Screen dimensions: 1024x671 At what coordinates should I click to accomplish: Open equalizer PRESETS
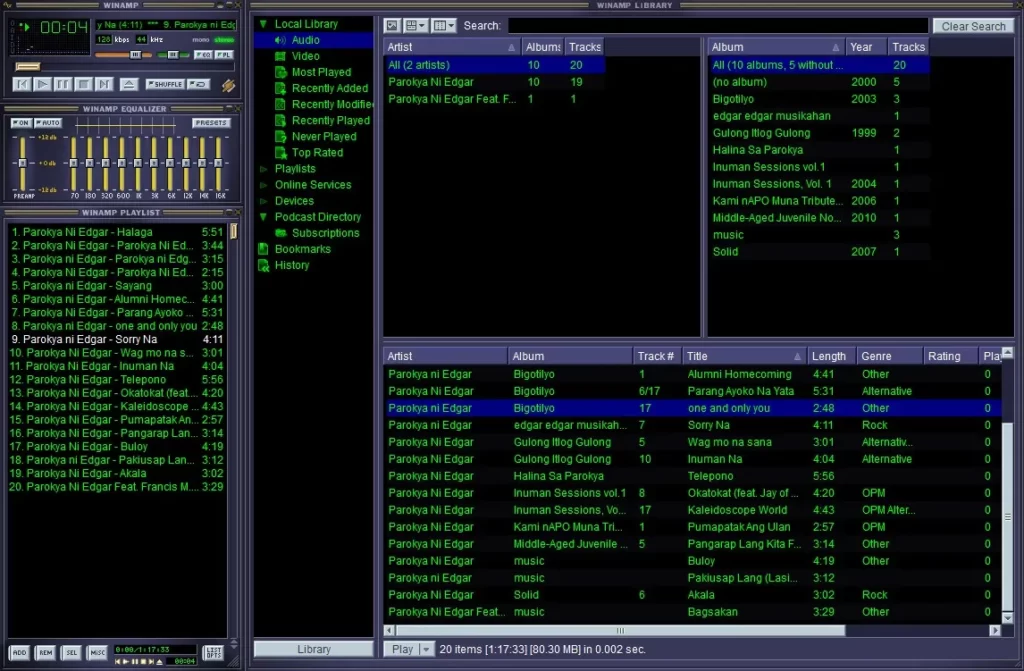pyautogui.click(x=210, y=123)
